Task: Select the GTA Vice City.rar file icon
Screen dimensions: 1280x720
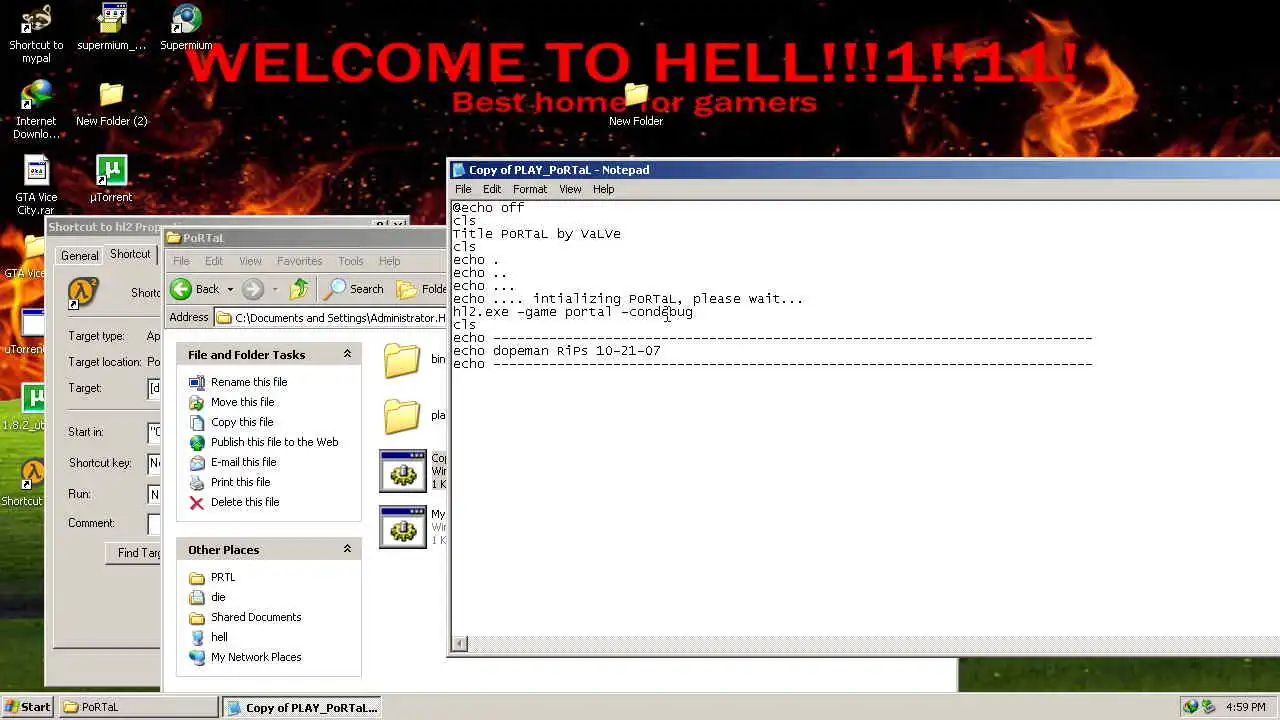Action: click(x=36, y=171)
